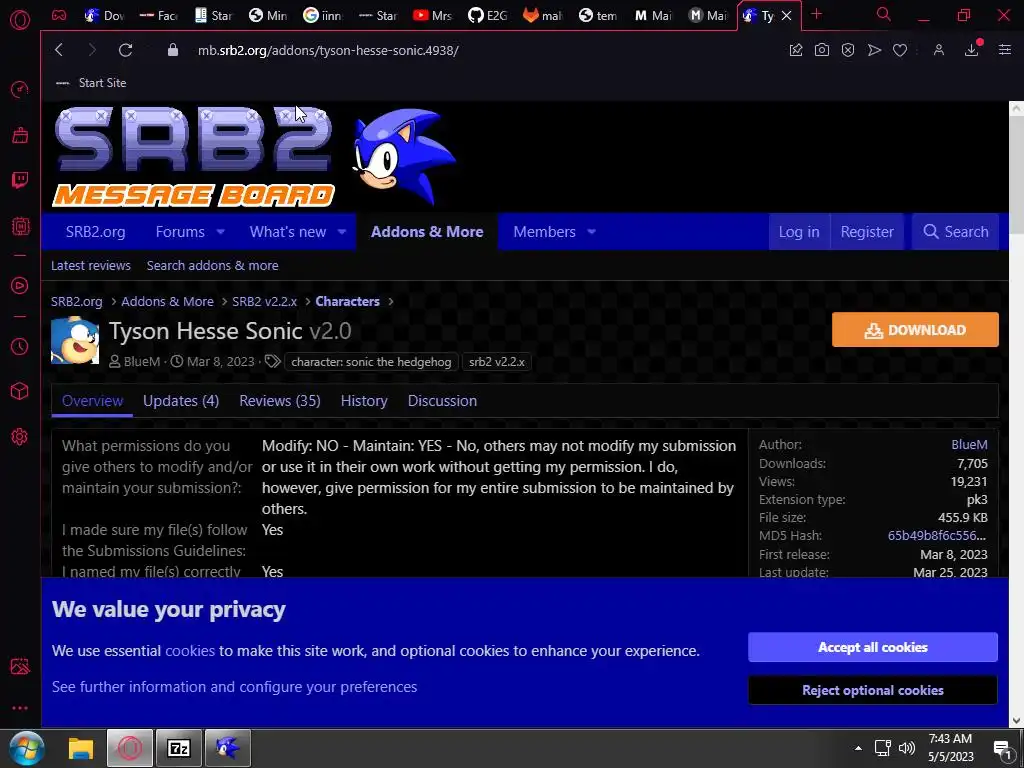Open the GX Cleaner bag icon in sidebar
Image resolution: width=1024 pixels, height=768 pixels.
pyautogui.click(x=20, y=135)
